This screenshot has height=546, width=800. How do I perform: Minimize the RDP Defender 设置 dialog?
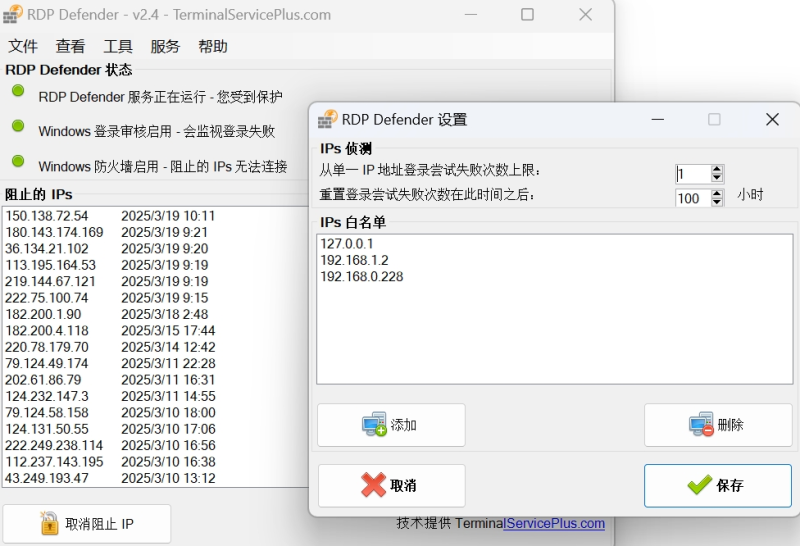658,119
